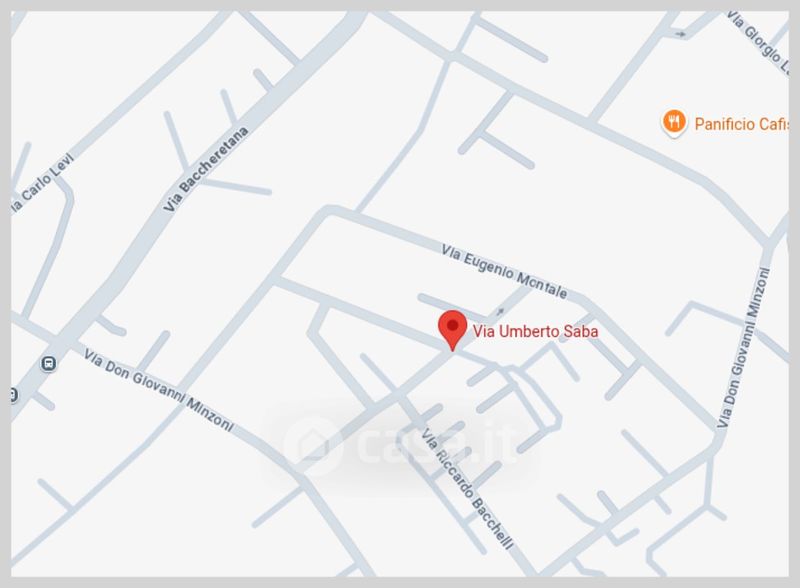Image resolution: width=800 pixels, height=588 pixels.
Task: Select the Via Baccheretana street label
Action: tap(206, 169)
